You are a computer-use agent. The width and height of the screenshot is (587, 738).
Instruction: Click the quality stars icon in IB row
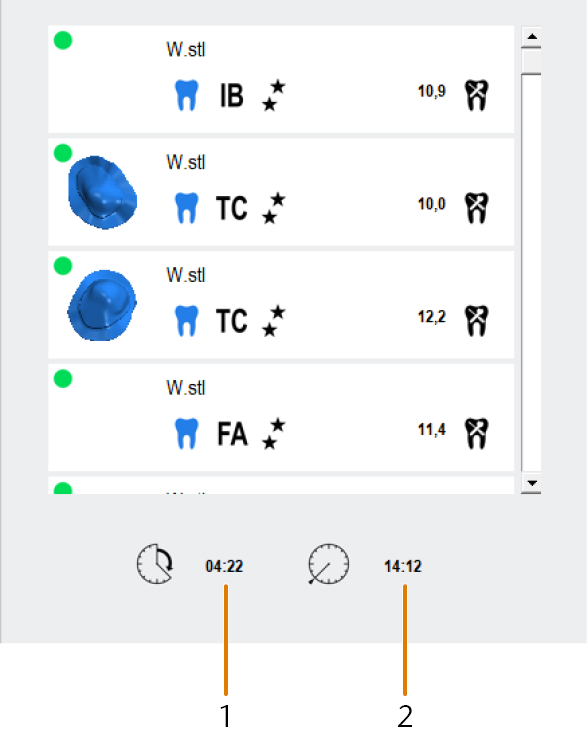tap(273, 95)
